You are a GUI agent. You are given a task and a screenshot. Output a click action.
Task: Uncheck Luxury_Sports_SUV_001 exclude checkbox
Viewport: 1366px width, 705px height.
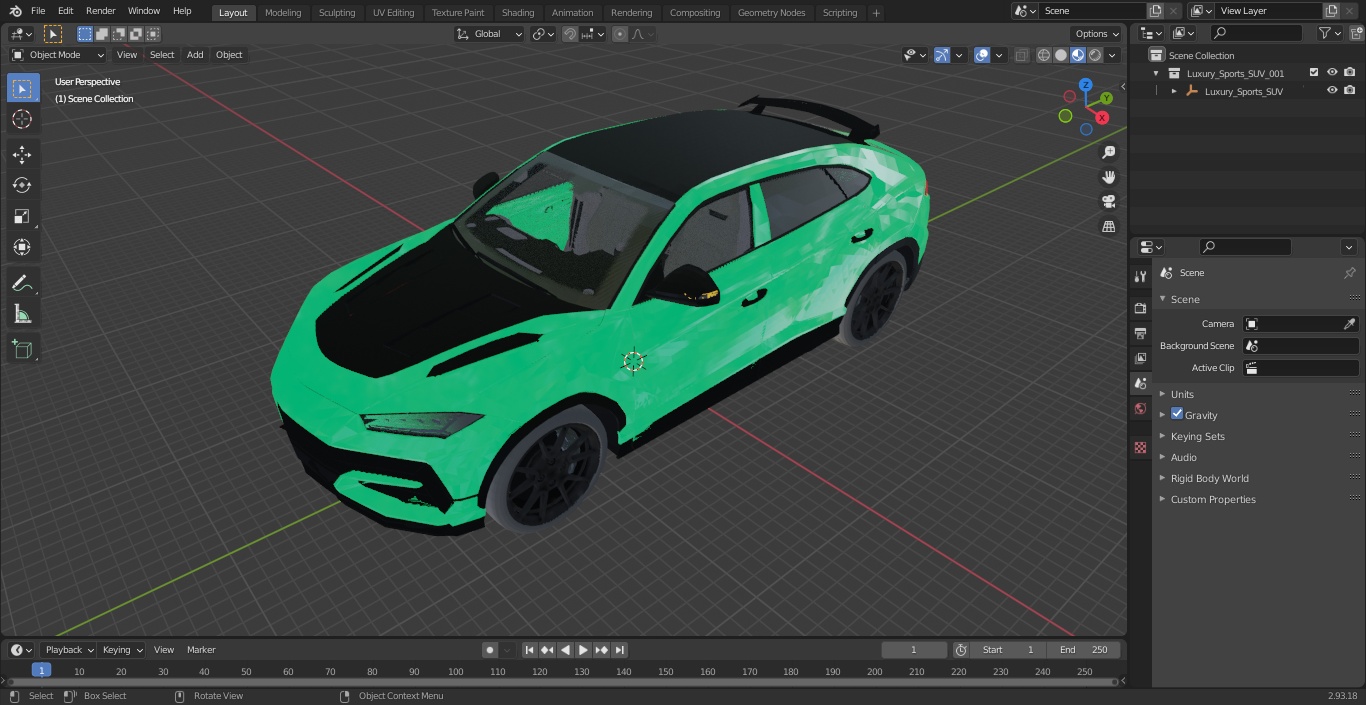click(x=1314, y=72)
